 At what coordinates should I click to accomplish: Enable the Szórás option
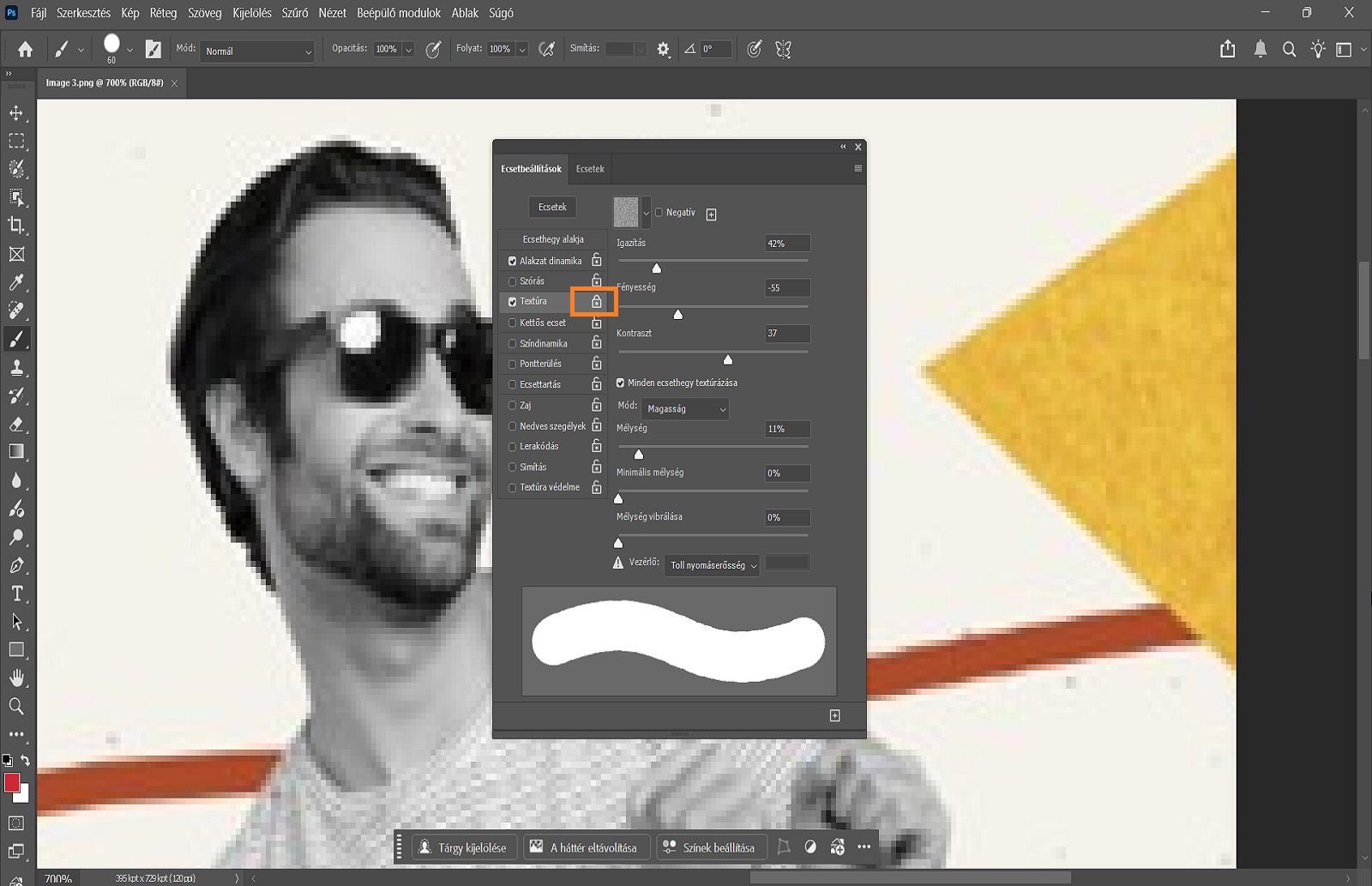(512, 280)
